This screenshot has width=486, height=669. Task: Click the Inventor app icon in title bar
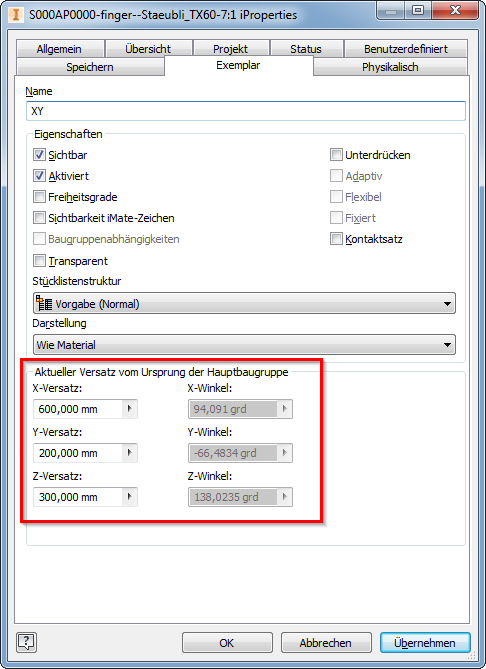[x=16, y=15]
